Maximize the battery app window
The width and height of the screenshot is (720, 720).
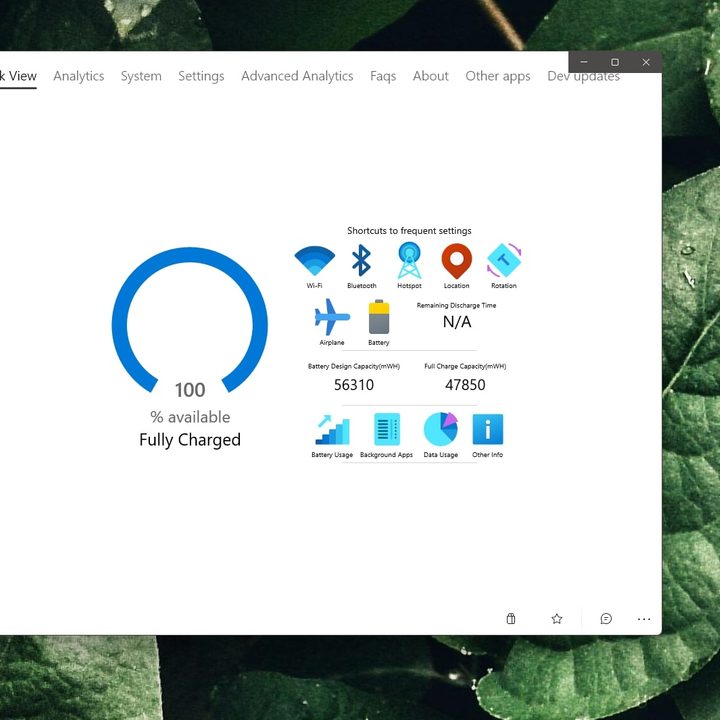(x=615, y=62)
